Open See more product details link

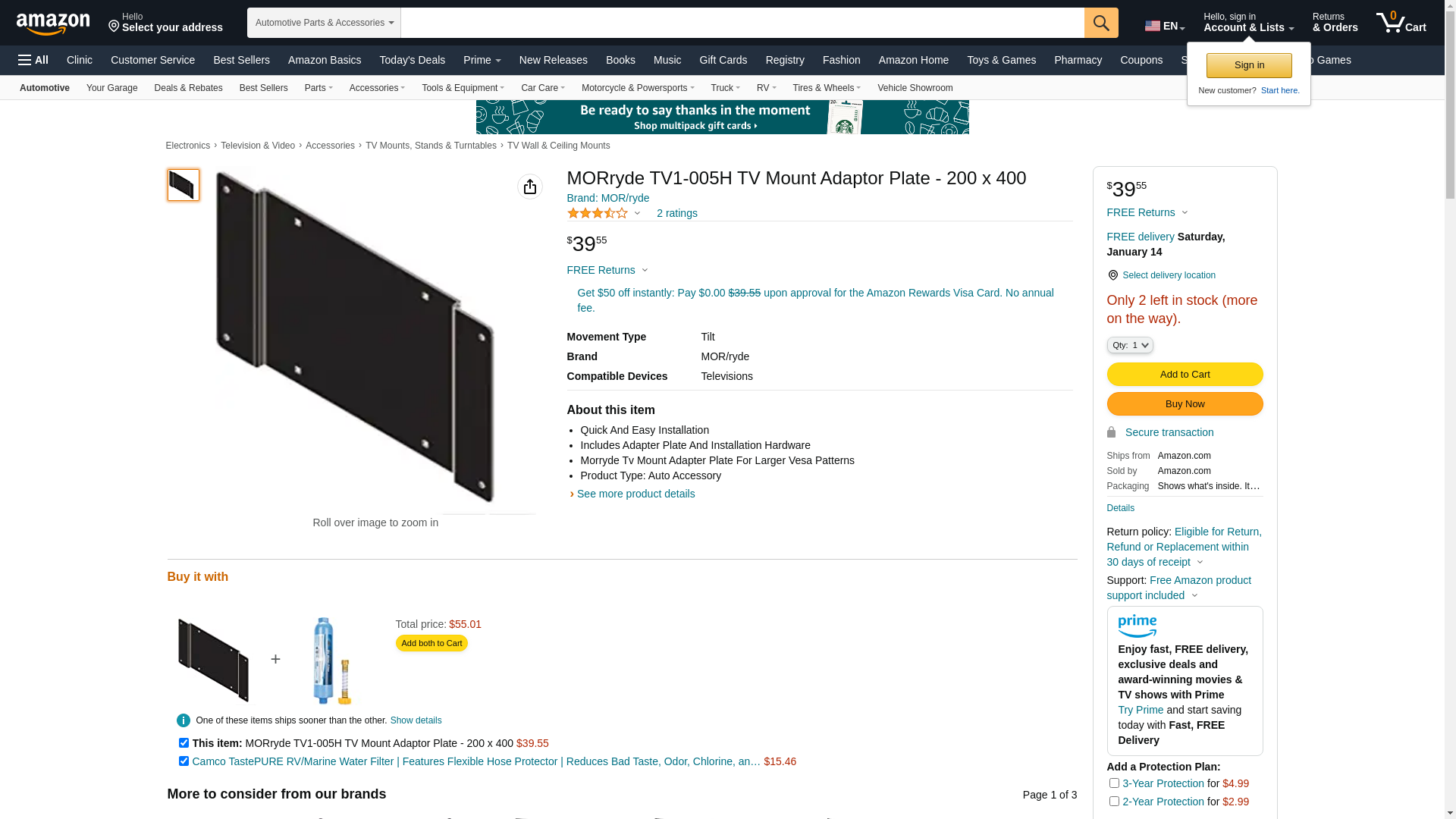pos(635,494)
